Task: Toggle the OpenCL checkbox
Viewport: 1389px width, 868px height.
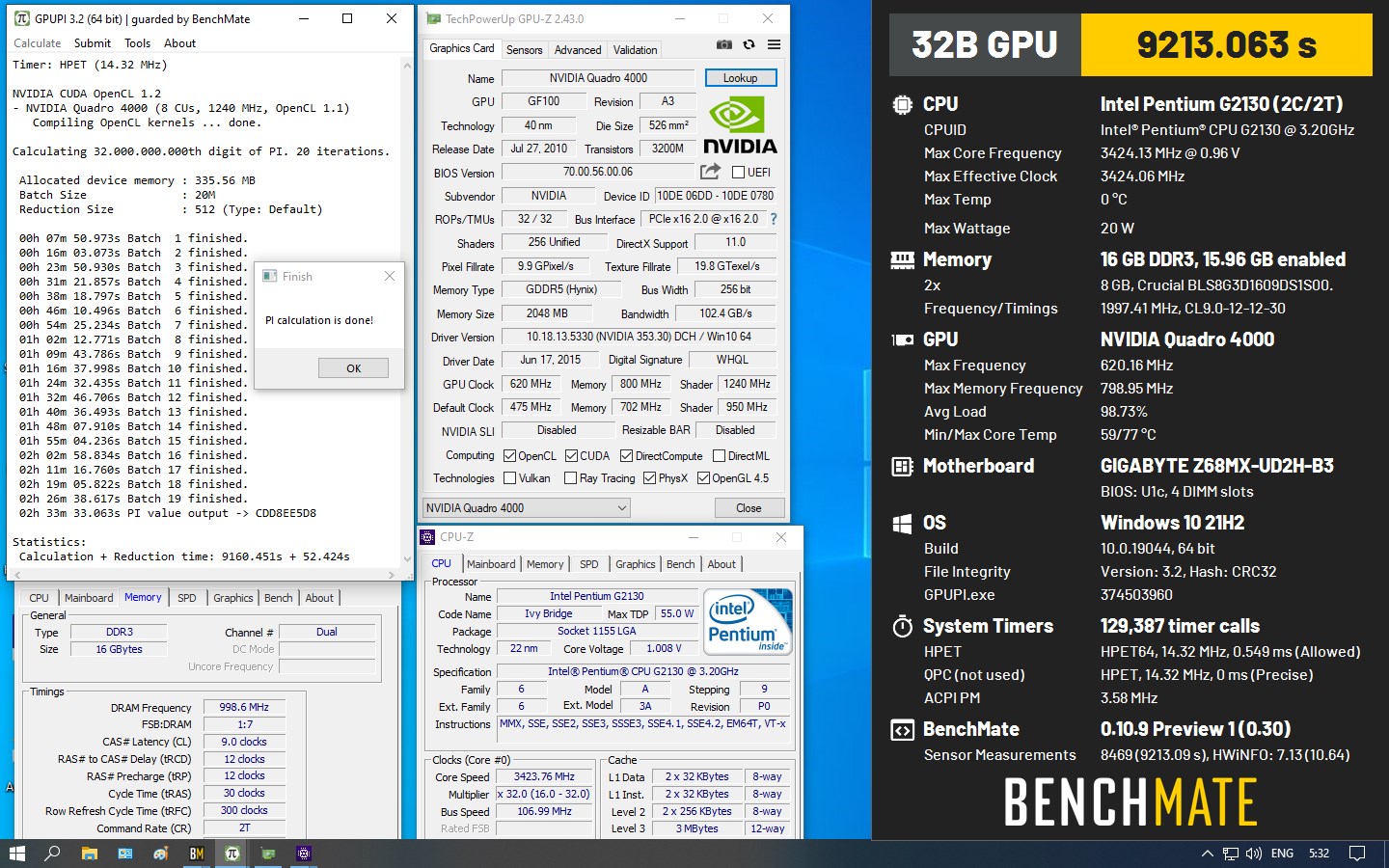Action: coord(509,455)
